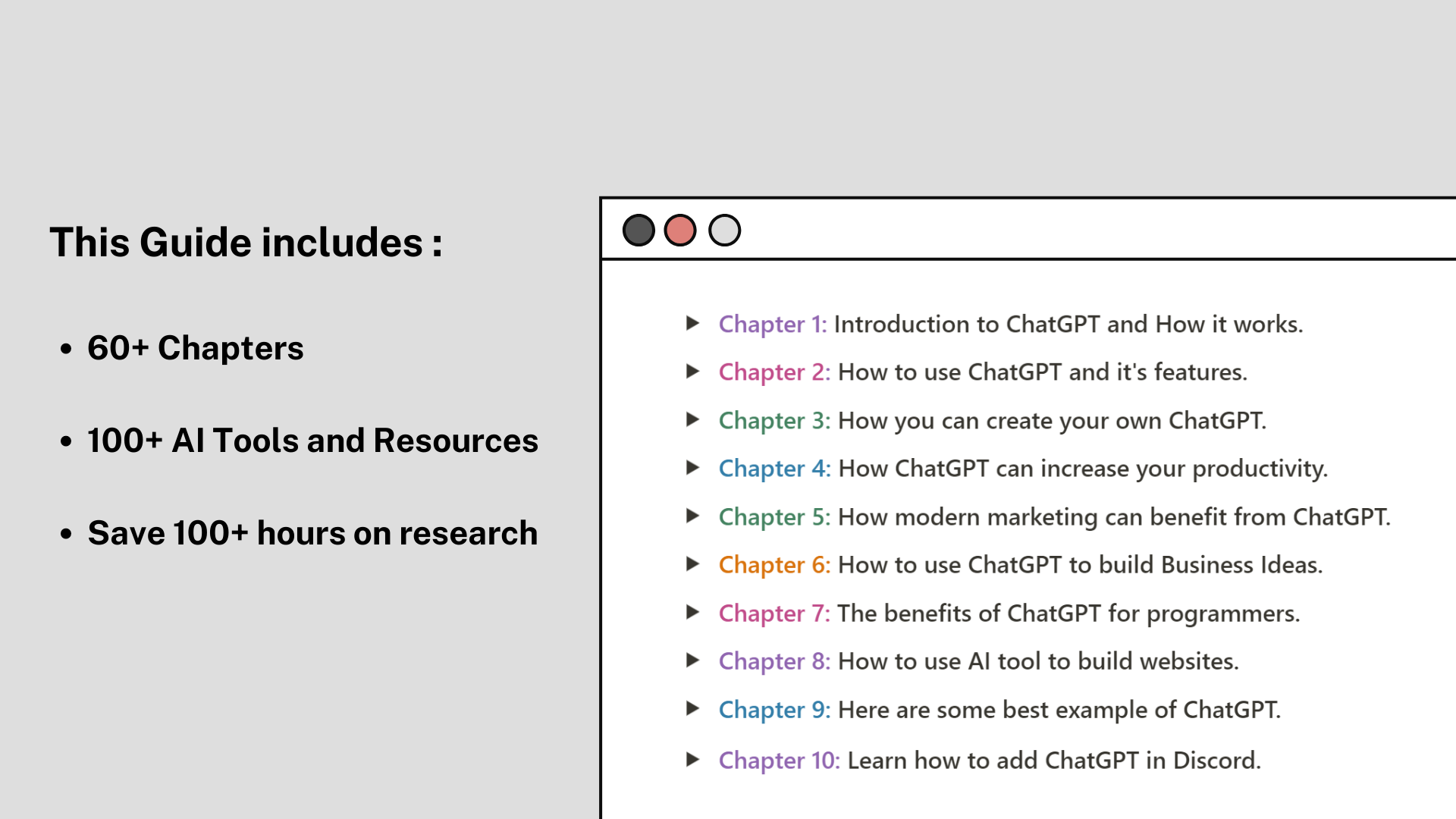Select 'How to use AI tool to build websites'
Viewport: 1456px width, 819px height.
1039,661
